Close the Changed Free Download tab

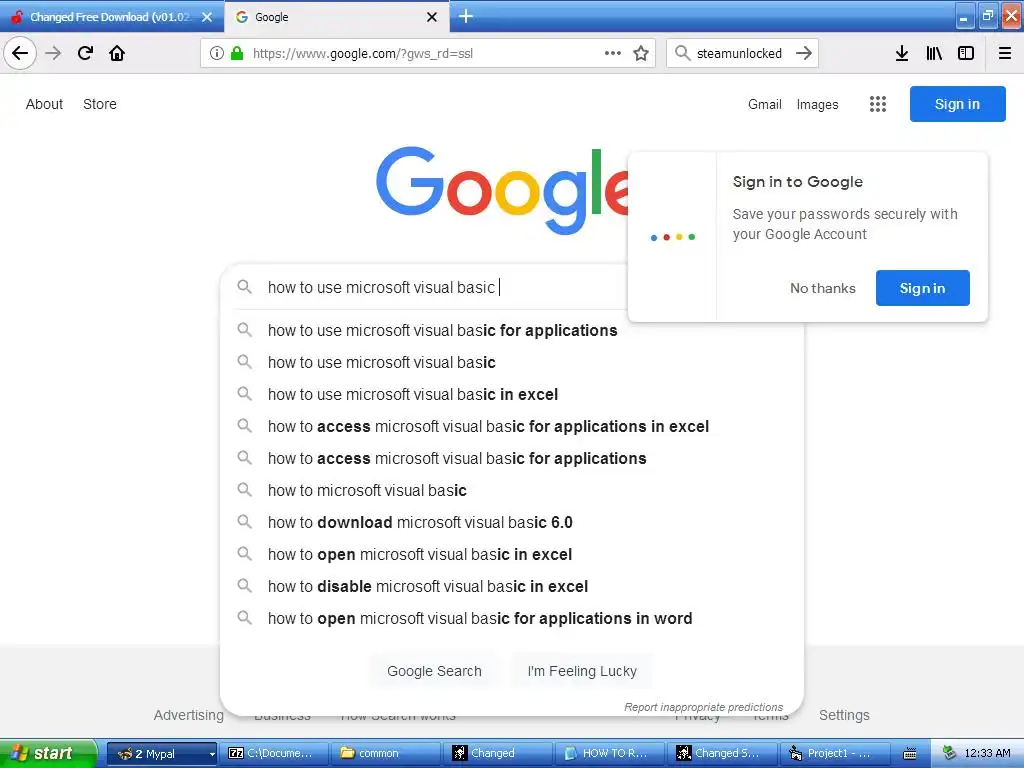point(207,17)
